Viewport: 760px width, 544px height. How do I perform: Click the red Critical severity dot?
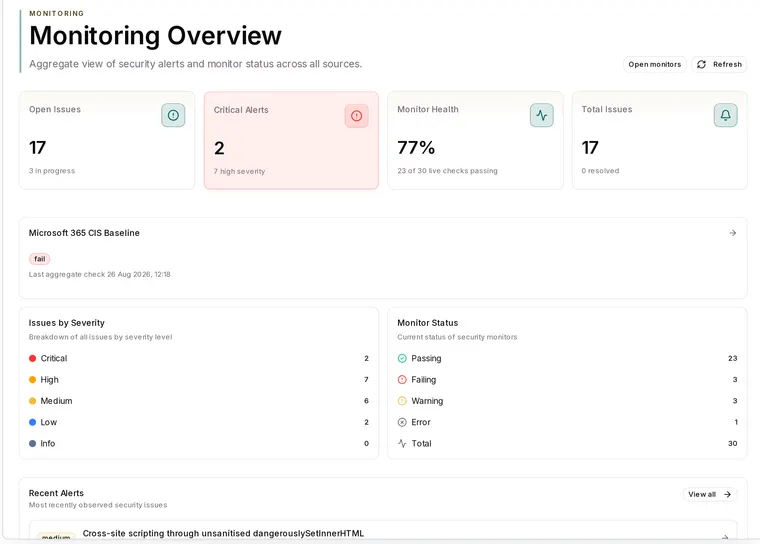click(x=32, y=358)
